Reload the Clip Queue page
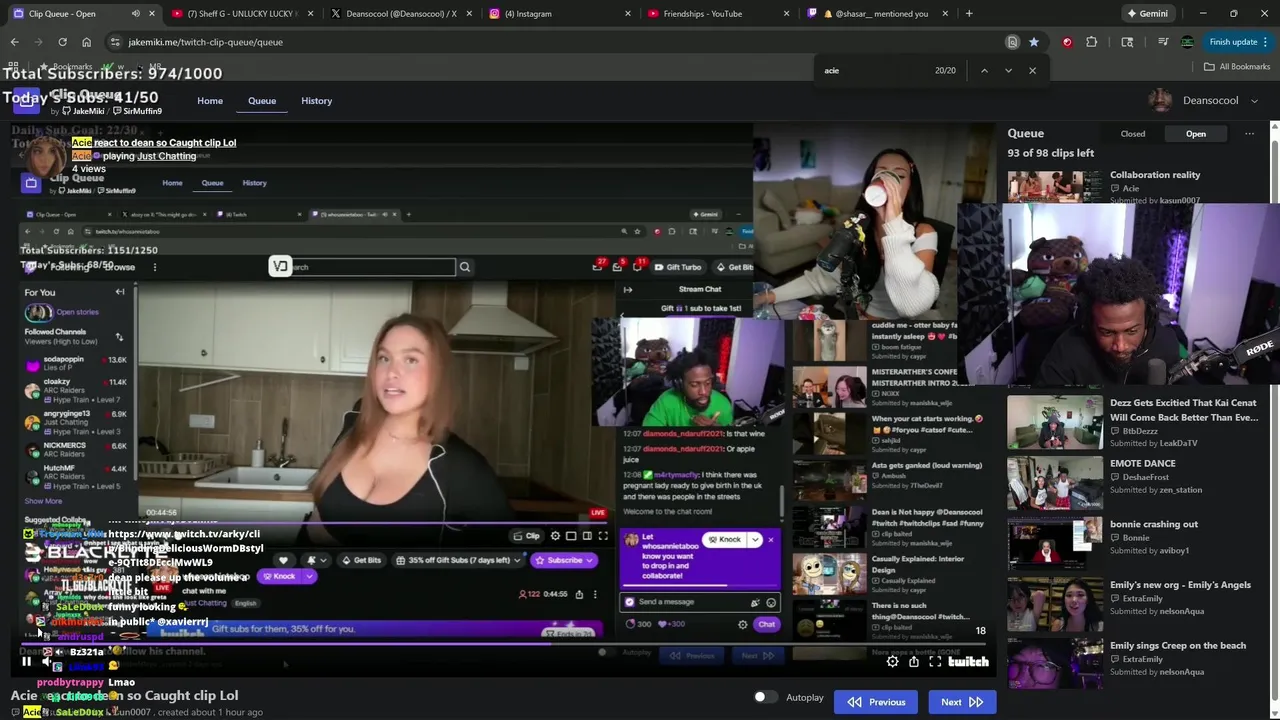1280x720 pixels. click(x=62, y=42)
